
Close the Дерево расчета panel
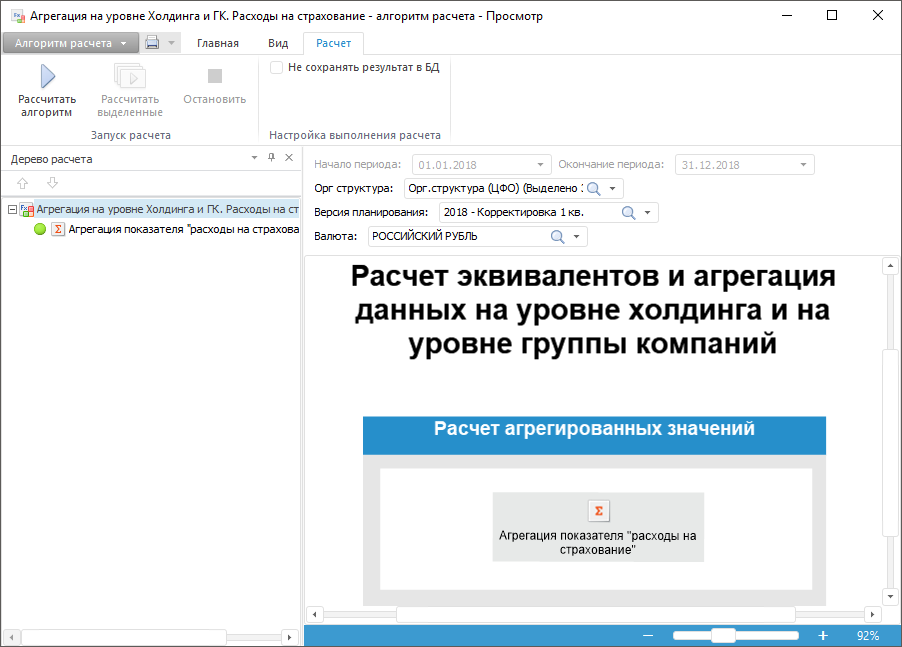tap(289, 158)
